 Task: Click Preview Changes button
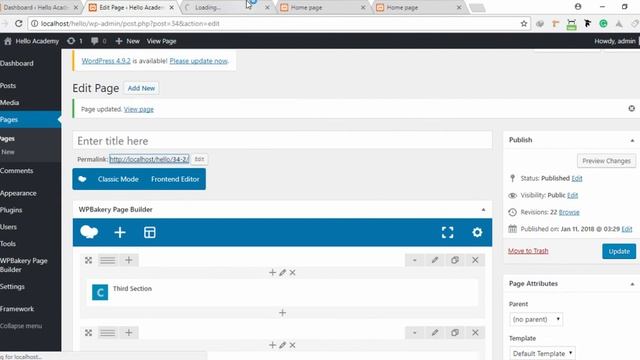point(606,161)
